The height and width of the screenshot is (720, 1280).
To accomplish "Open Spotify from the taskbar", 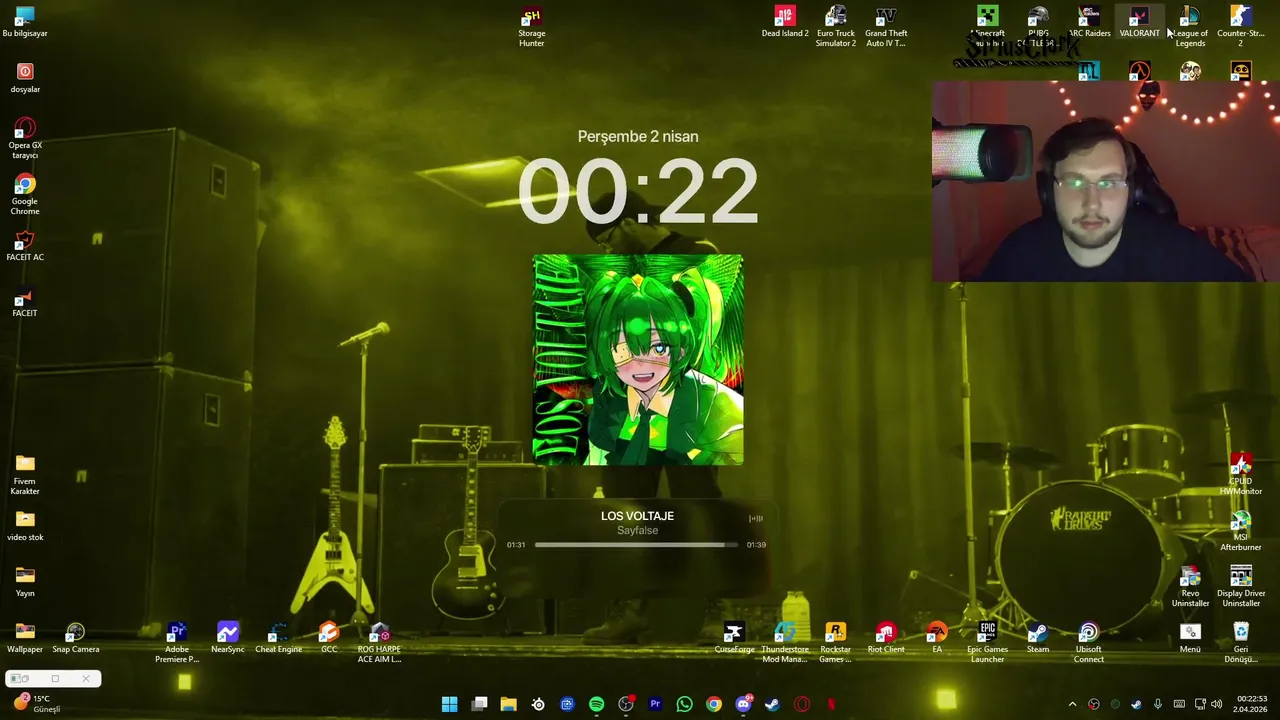I will pos(597,704).
